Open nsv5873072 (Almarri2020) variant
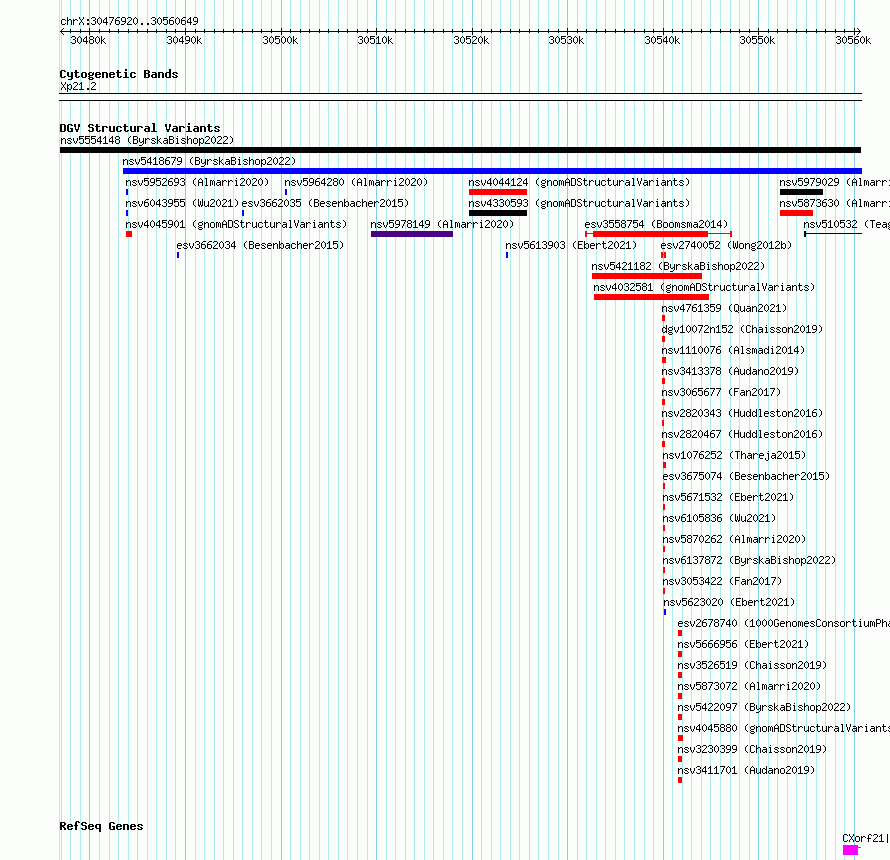Screen dimensions: 890x860 coord(749,686)
